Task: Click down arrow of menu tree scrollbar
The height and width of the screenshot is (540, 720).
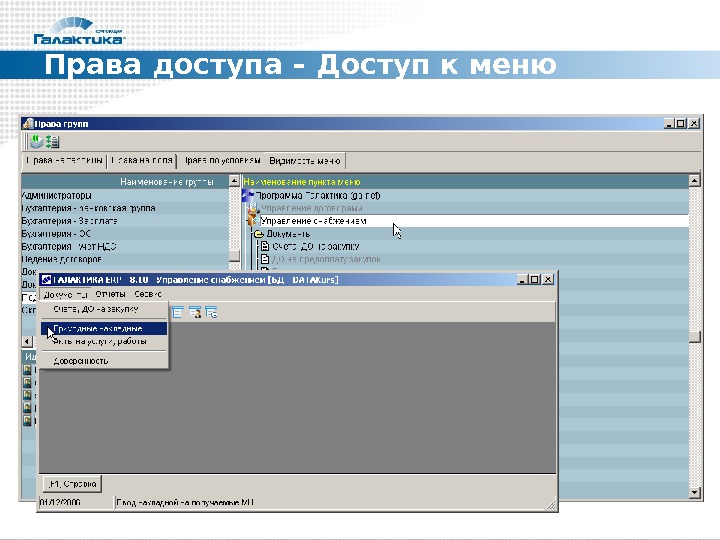Action: coord(694,493)
